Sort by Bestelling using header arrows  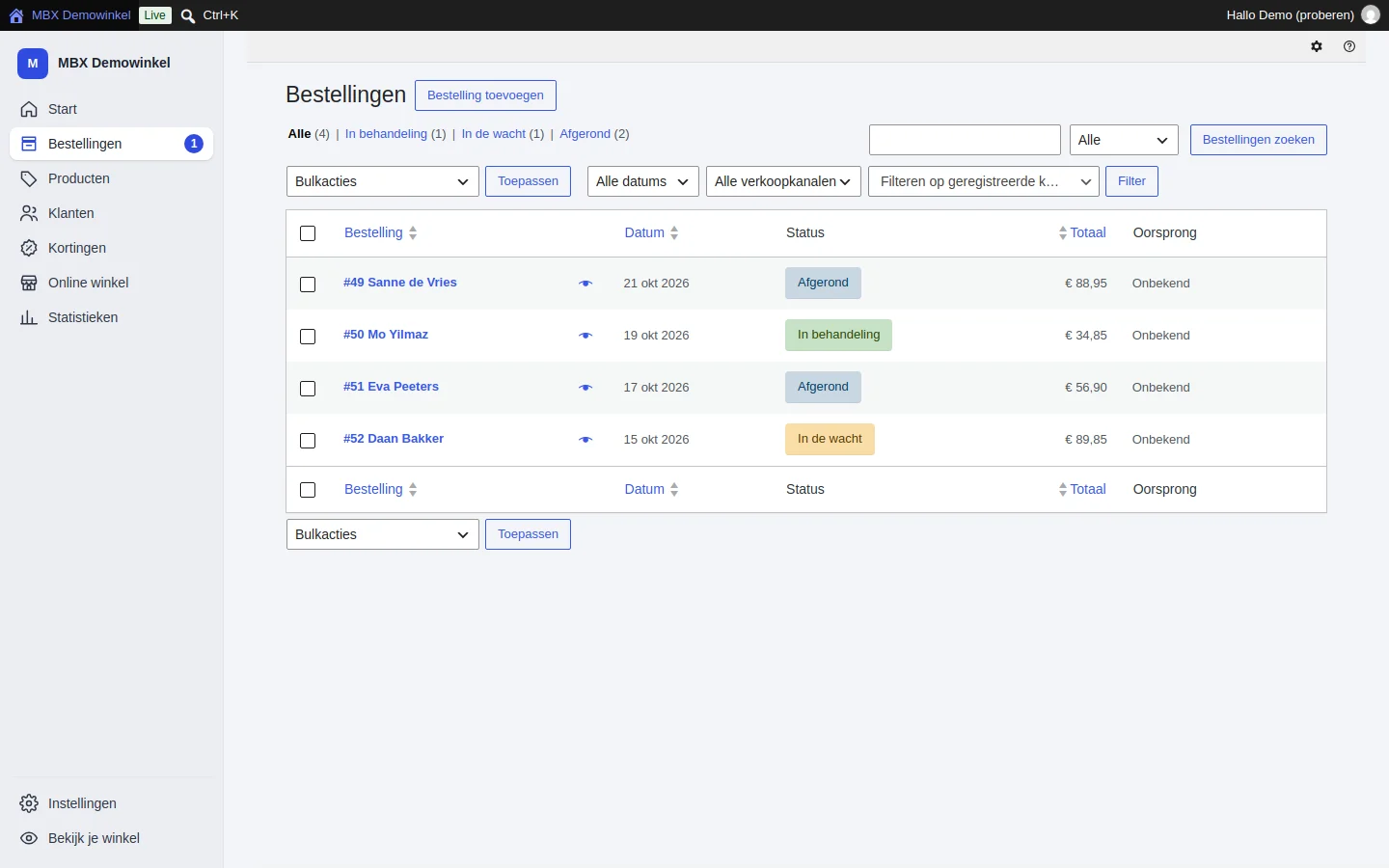(x=413, y=233)
